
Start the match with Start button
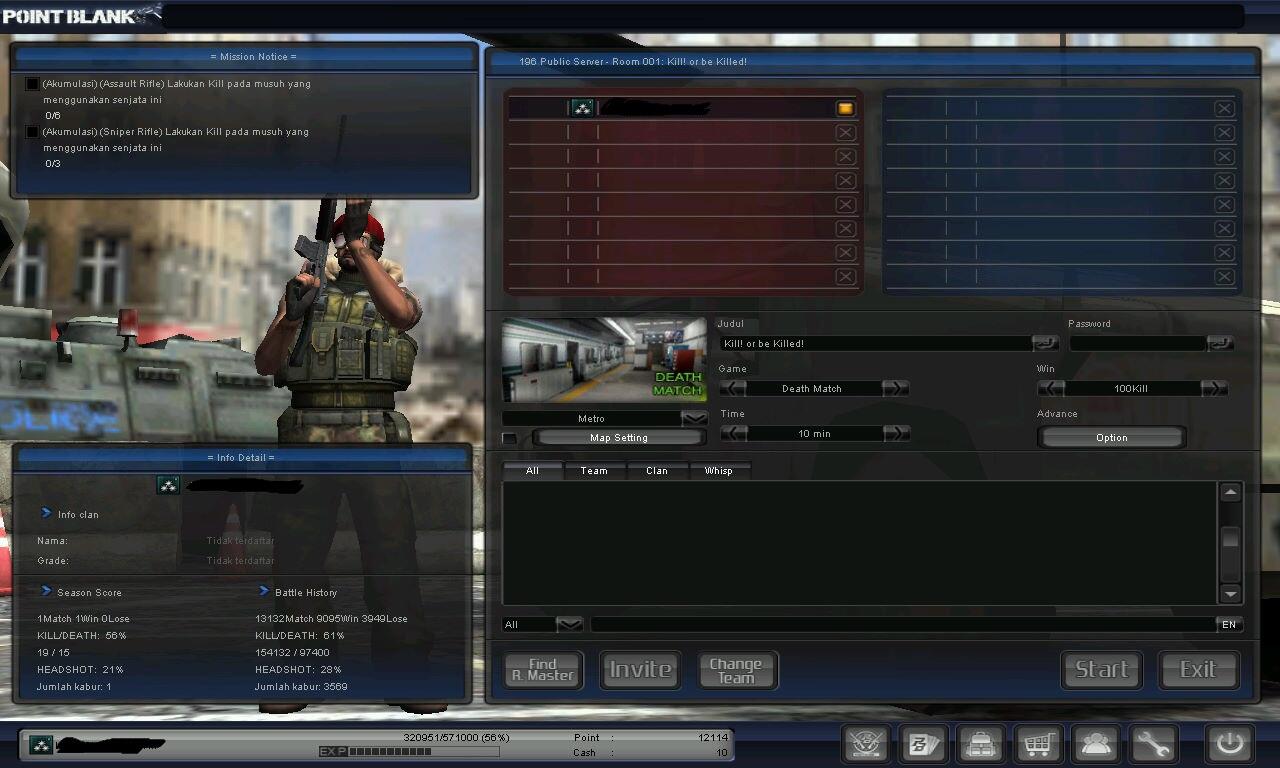1102,670
